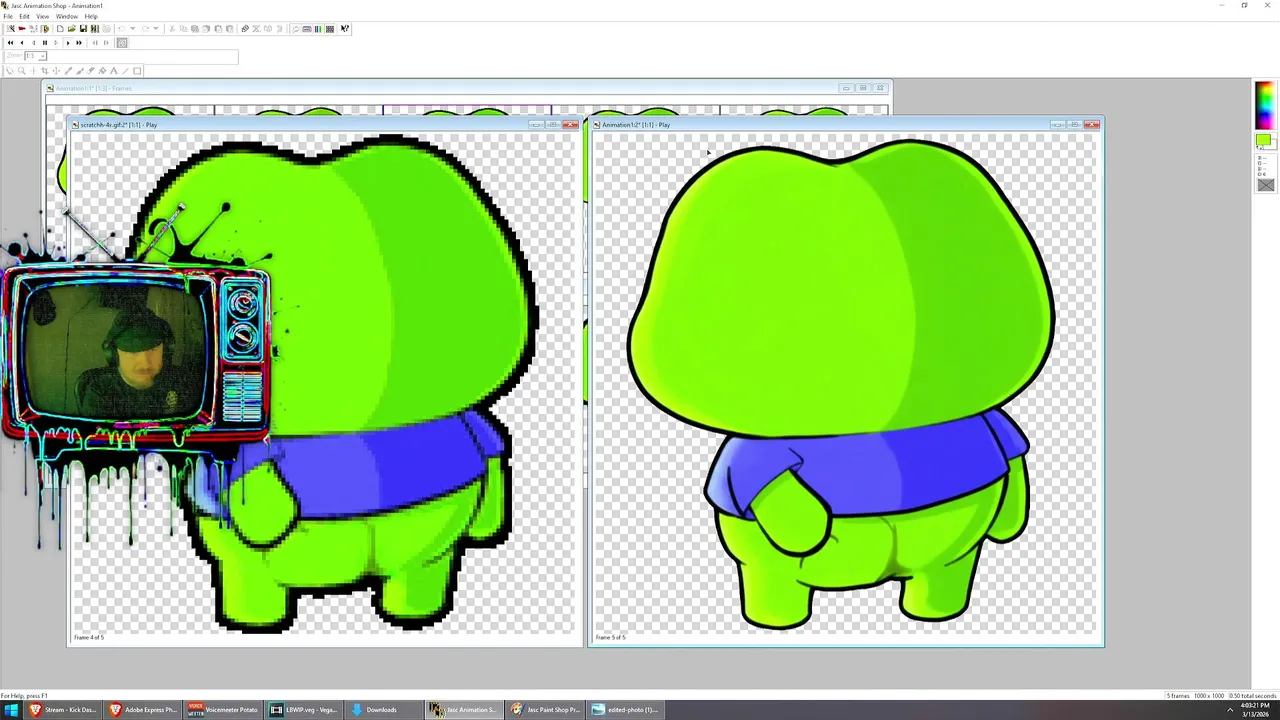Viewport: 1280px width, 720px height.
Task: Select the Mover tool
Action: point(56,71)
